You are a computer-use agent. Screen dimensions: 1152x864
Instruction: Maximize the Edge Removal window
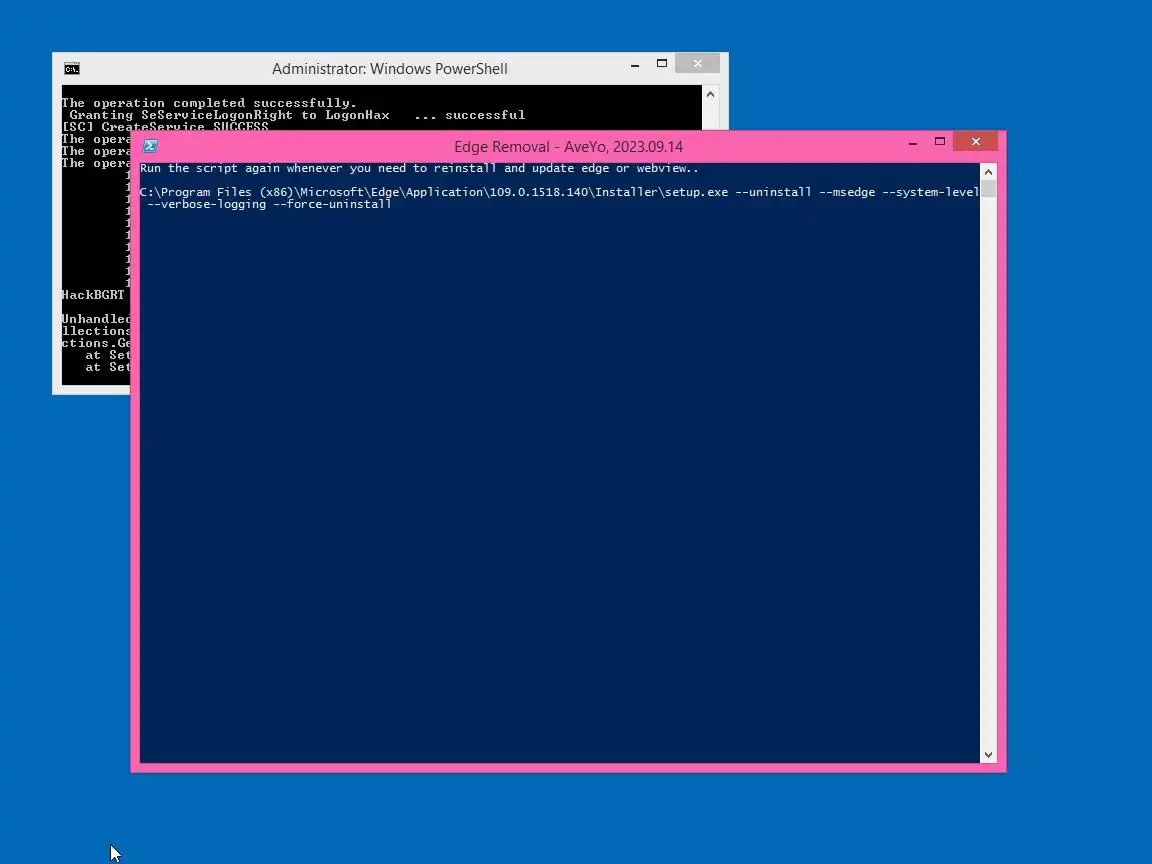[x=940, y=142]
